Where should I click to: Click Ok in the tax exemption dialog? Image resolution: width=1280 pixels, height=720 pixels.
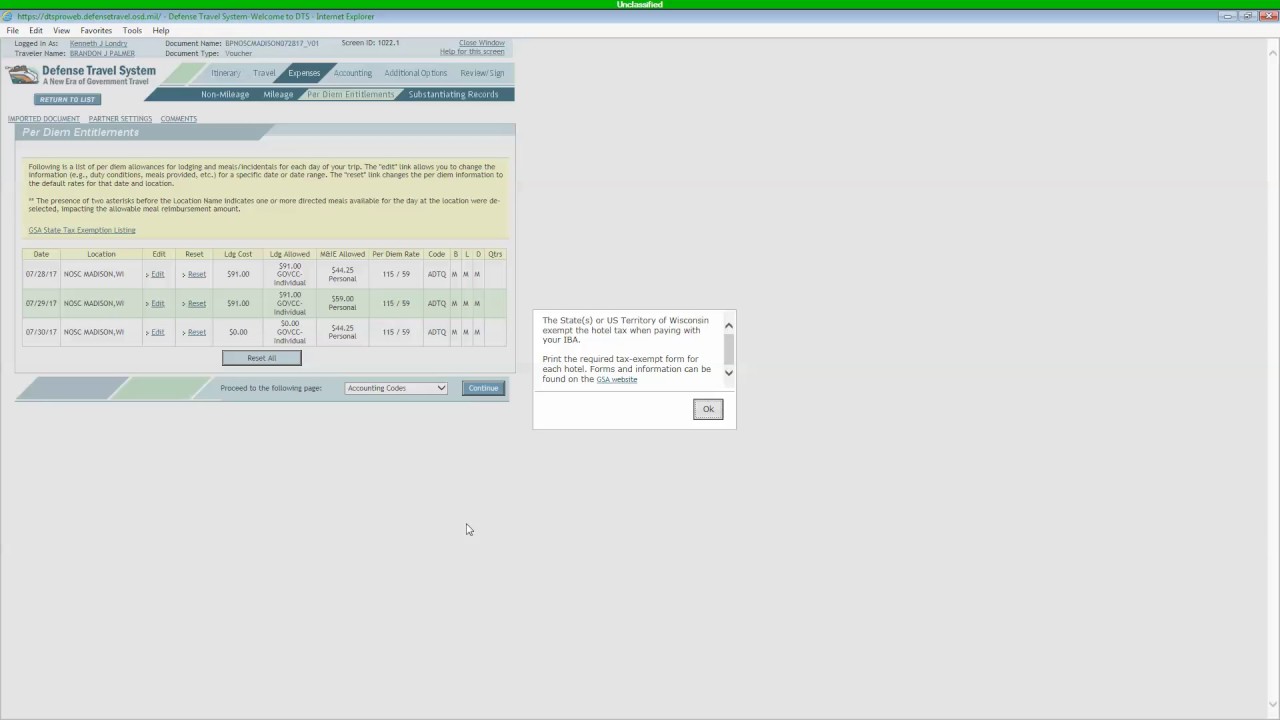[x=708, y=409]
